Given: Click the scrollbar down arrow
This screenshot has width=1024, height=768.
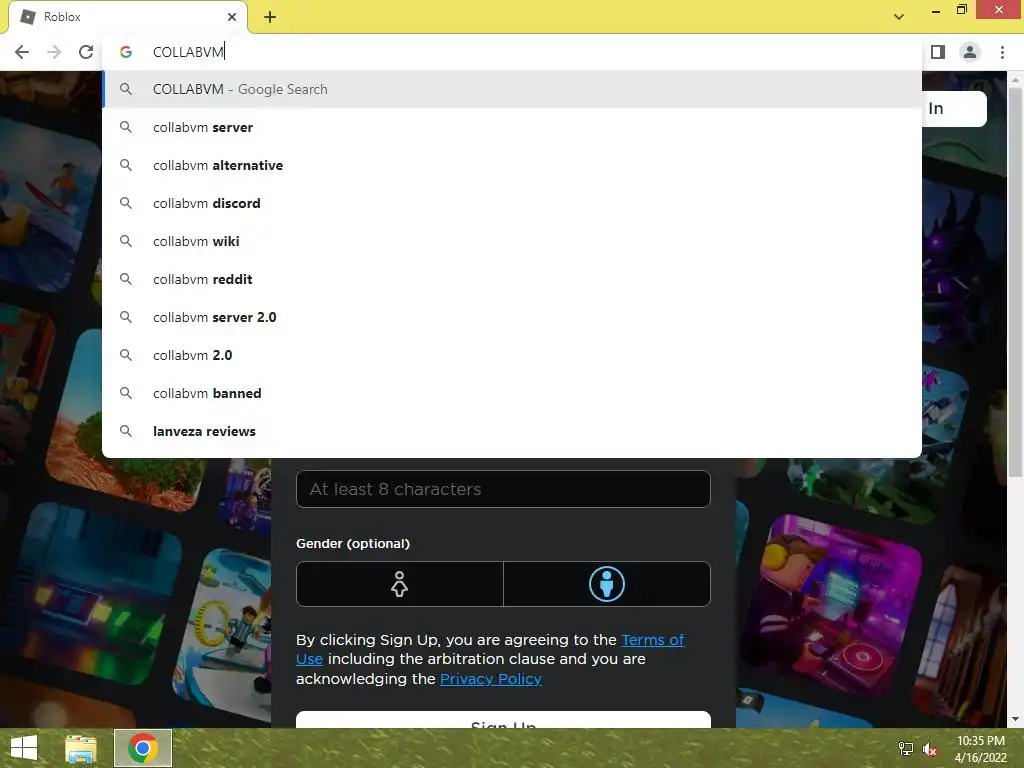Looking at the screenshot, I should pos(1015,719).
